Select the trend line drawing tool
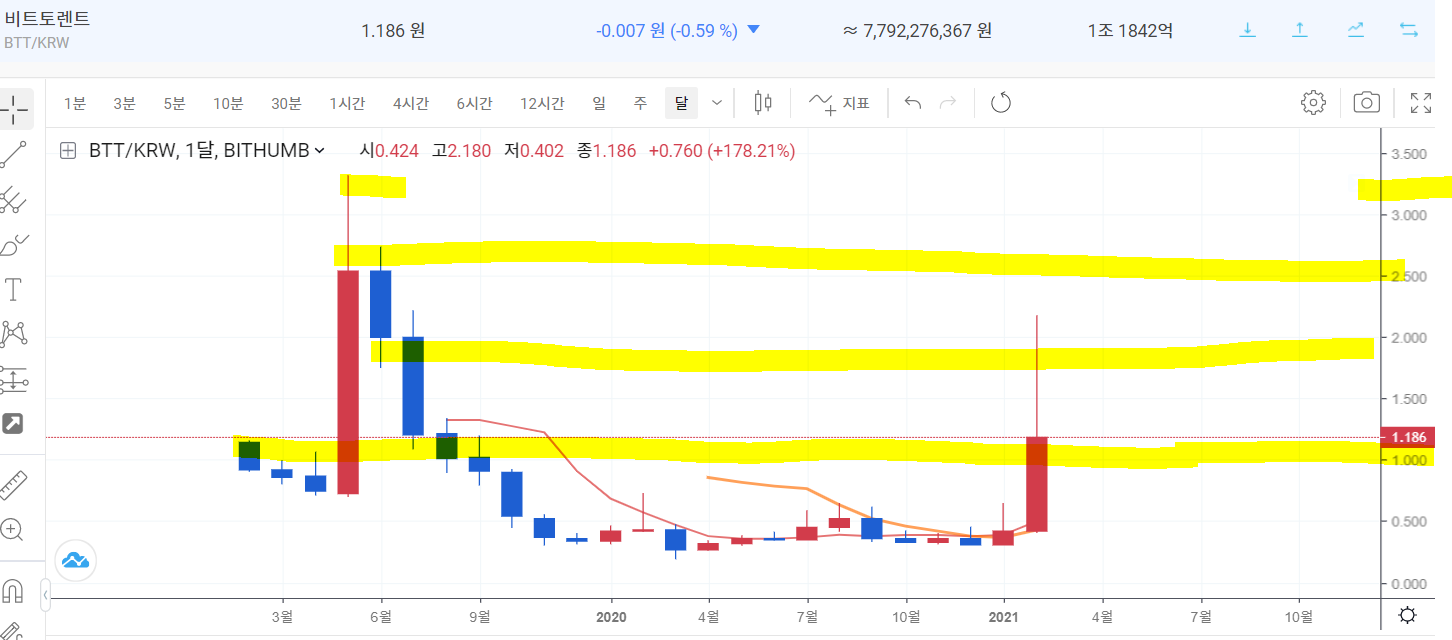 [x=15, y=153]
